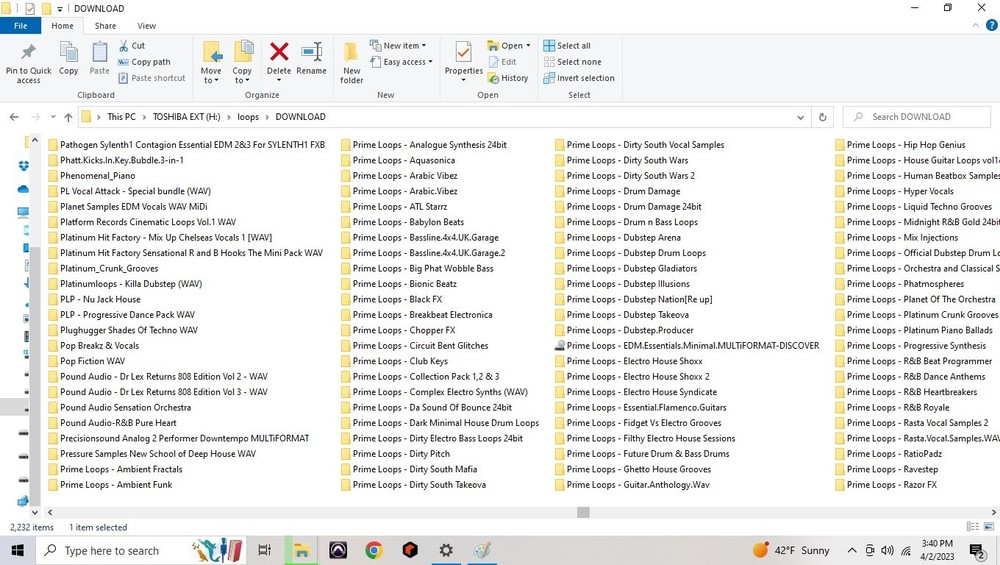
Task: Open the OneDrive cloud item in the navigation pane
Action: pos(24,189)
